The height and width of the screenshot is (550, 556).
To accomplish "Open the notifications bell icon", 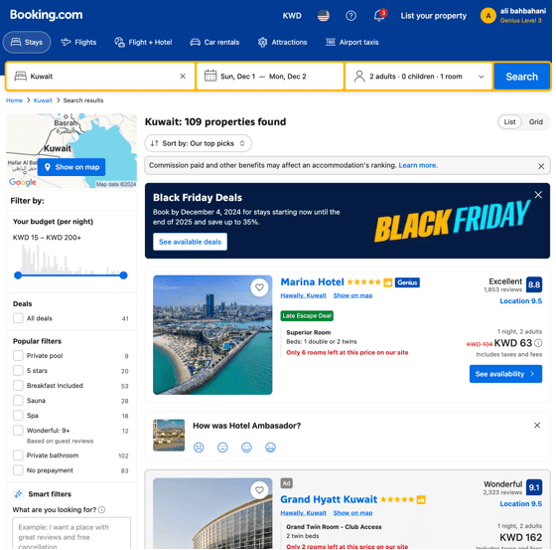I will (379, 16).
